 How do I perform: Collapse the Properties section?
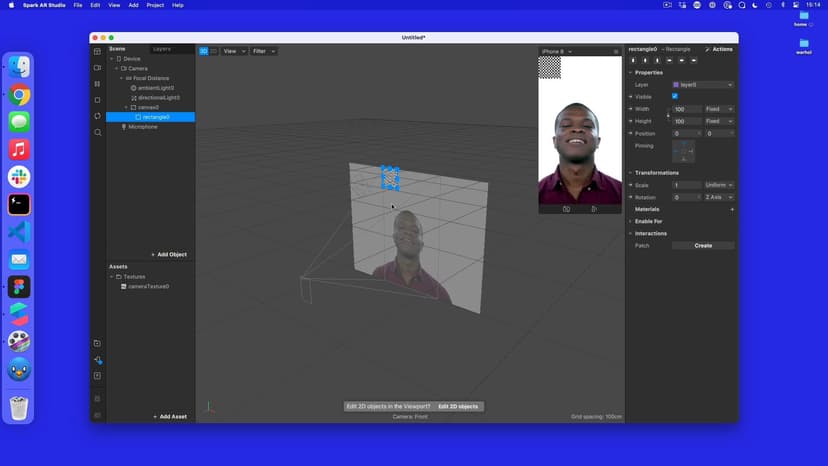coord(631,73)
